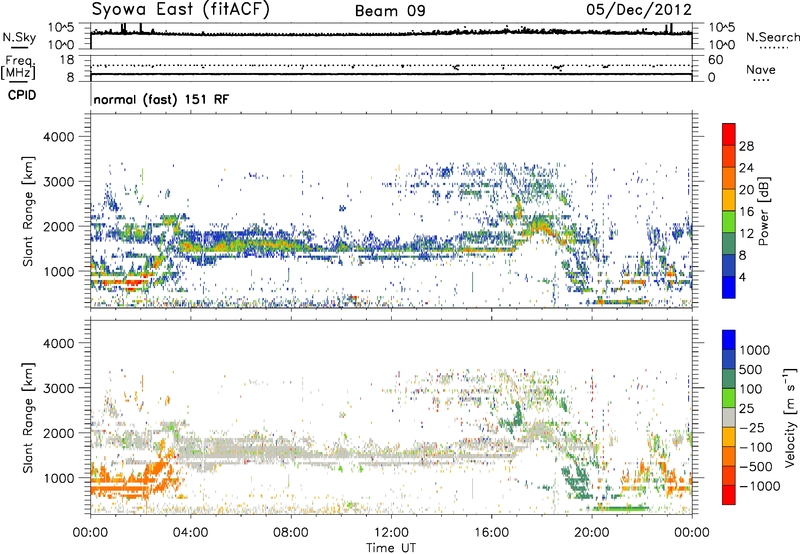800x554 pixels.
Task: Click the '16:00' time tick label
Action: 491,533
